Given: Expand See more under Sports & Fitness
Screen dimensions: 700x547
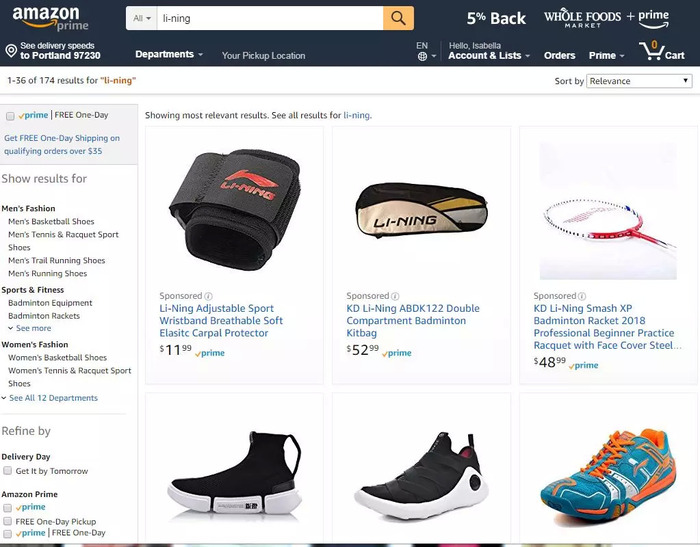Looking at the screenshot, I should tap(29, 328).
